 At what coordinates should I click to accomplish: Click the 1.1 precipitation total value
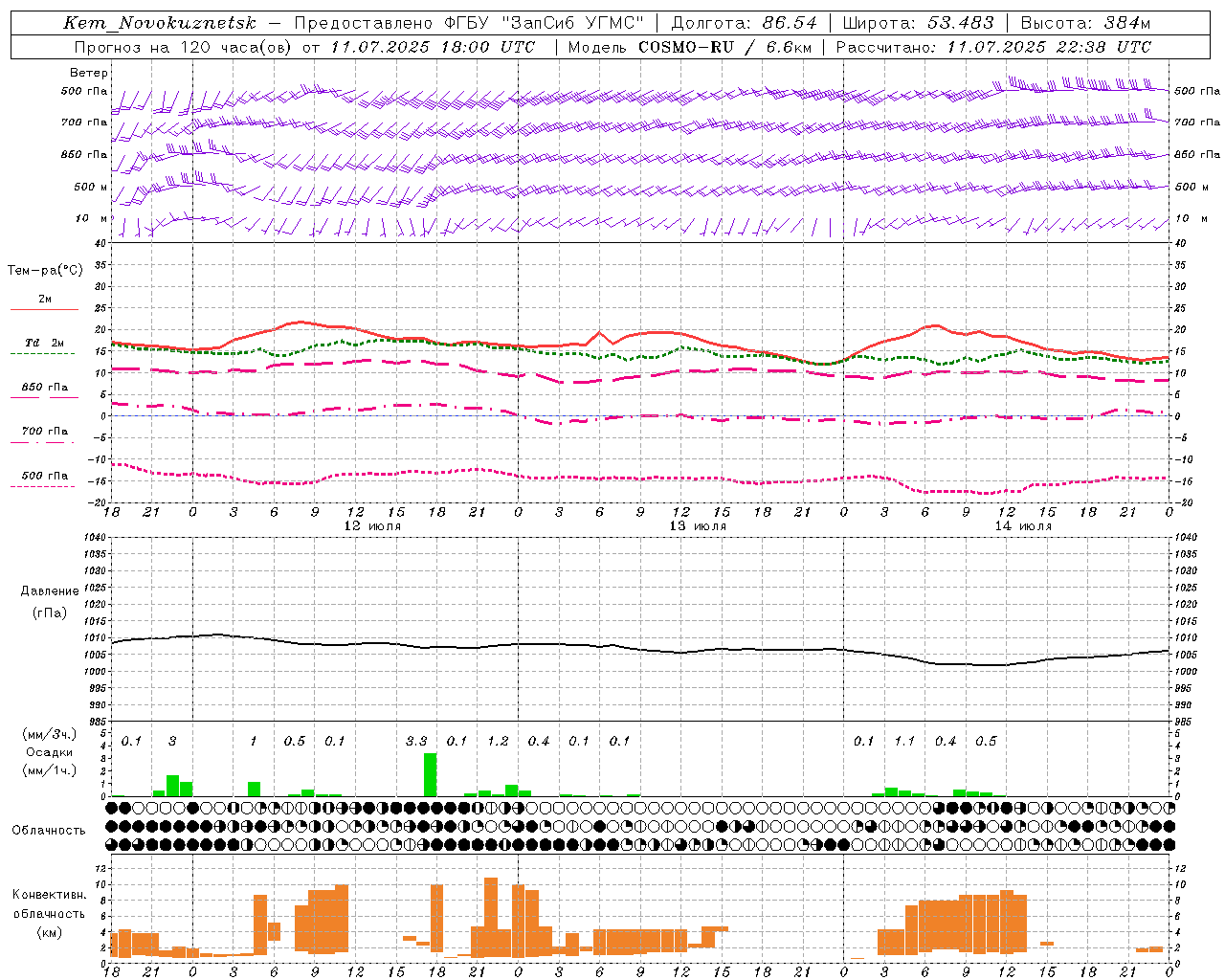(x=904, y=742)
